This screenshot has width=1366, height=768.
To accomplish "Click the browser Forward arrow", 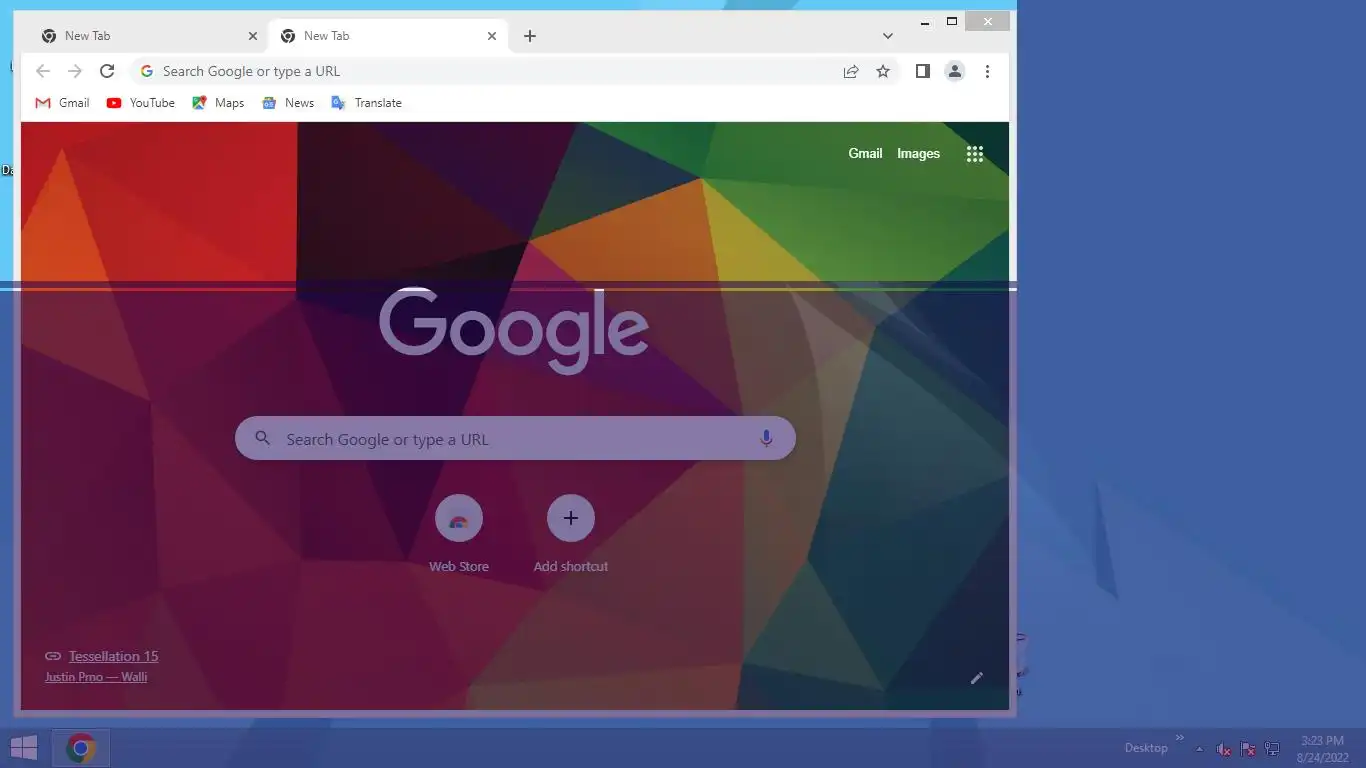I will pyautogui.click(x=75, y=71).
